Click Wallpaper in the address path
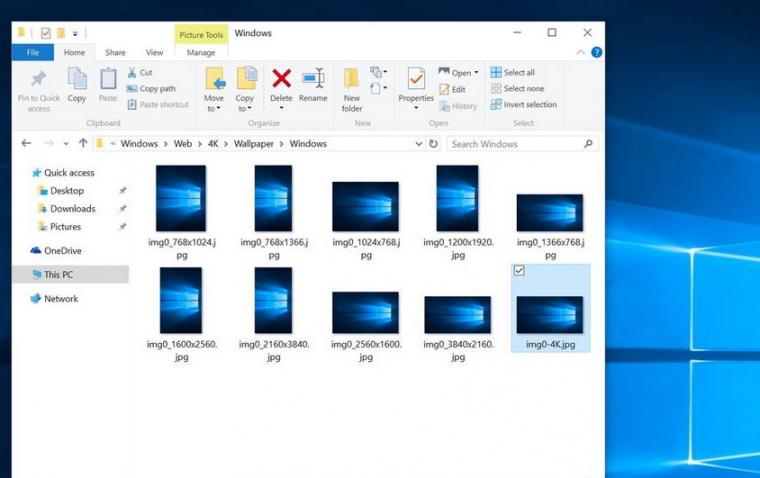 point(253,143)
